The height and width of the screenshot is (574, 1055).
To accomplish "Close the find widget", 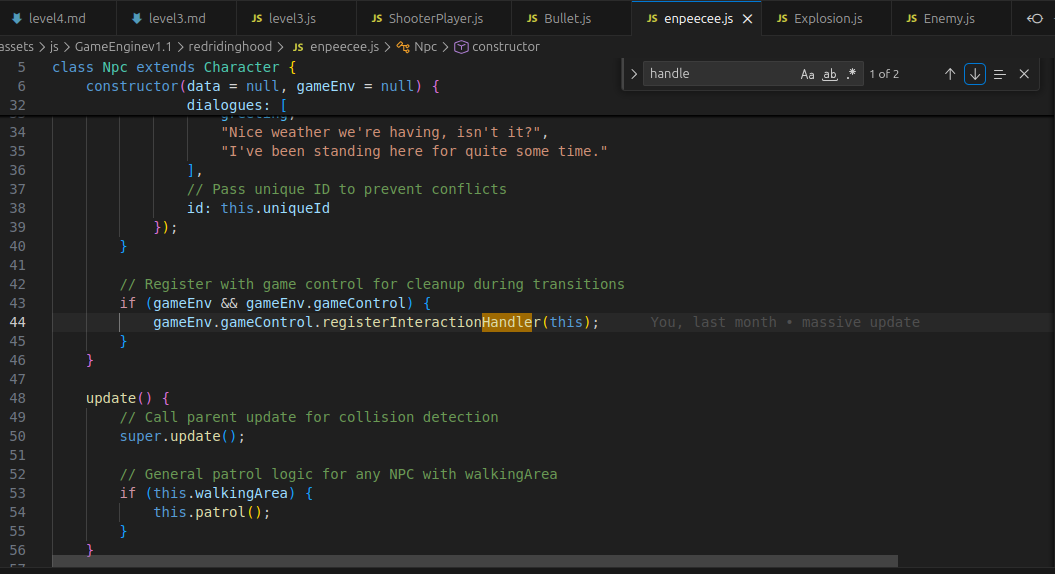I will pos(1024,74).
